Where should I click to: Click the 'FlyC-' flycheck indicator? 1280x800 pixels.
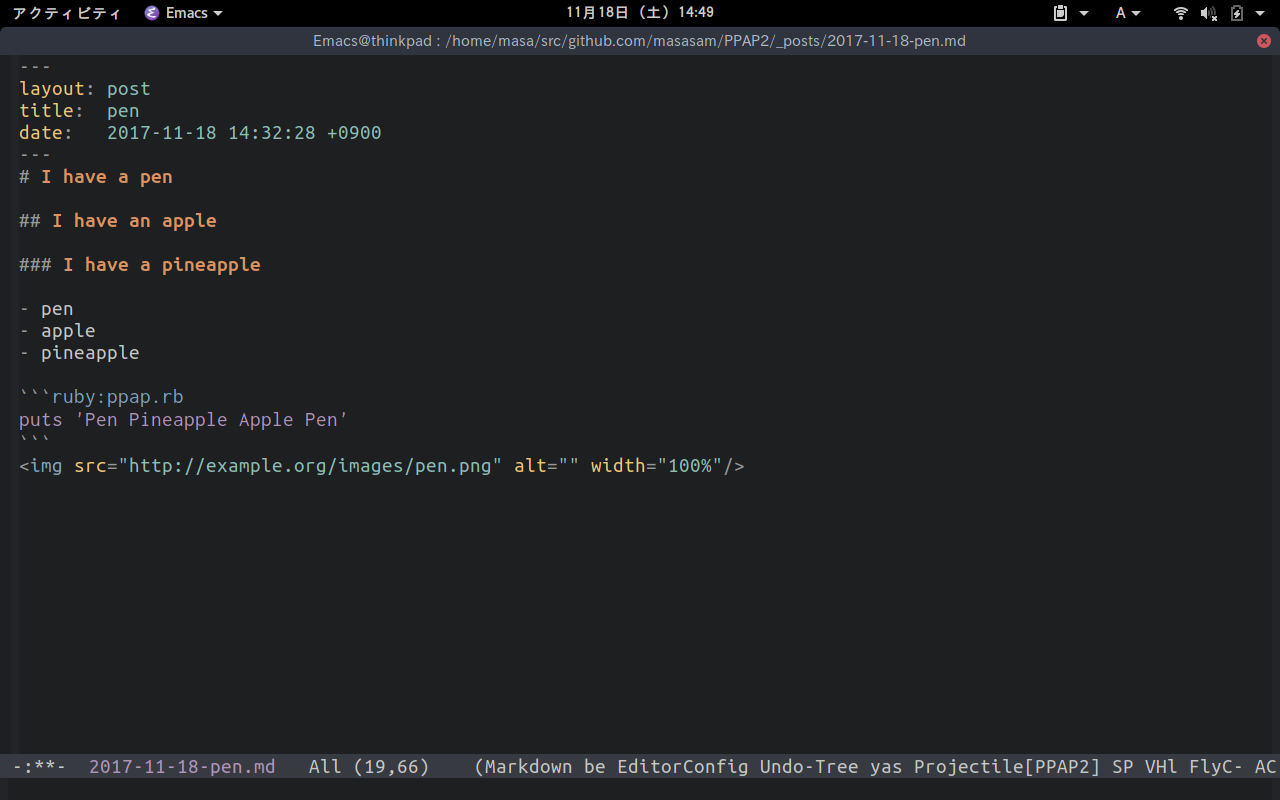tap(1216, 767)
